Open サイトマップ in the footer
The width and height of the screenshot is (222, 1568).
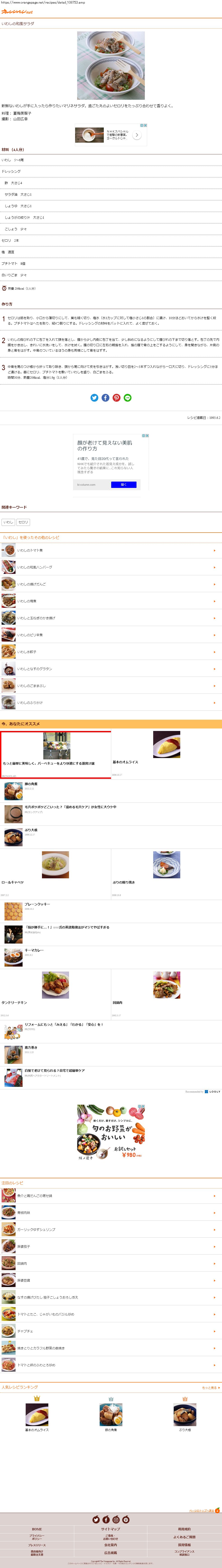[111, 1529]
